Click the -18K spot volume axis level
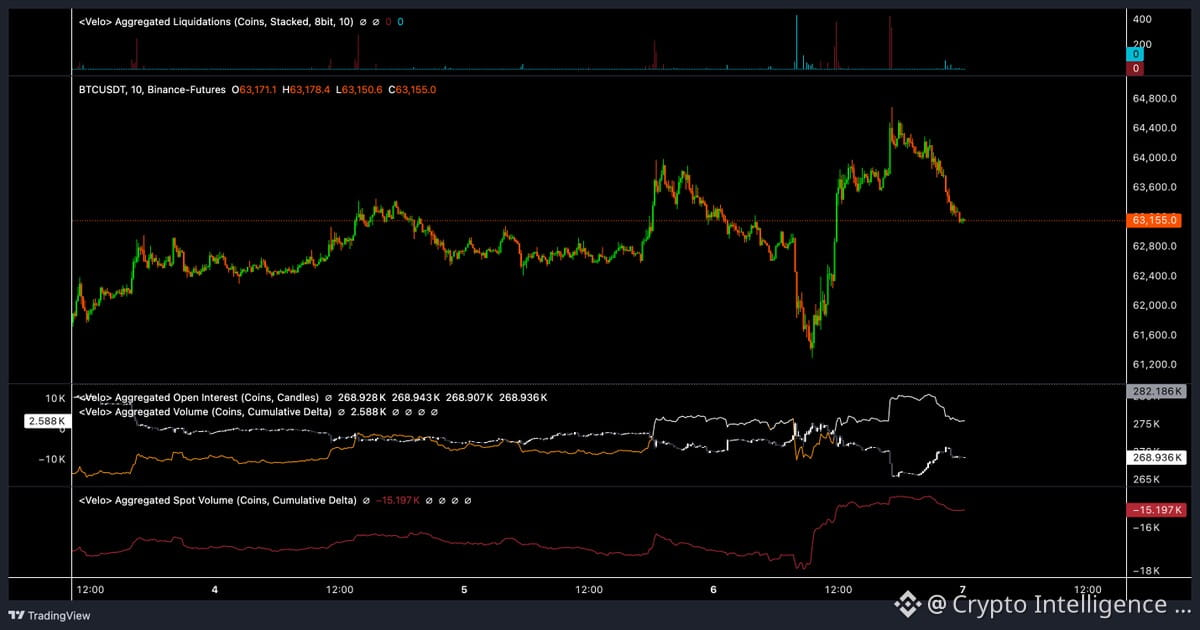 (x=1147, y=571)
